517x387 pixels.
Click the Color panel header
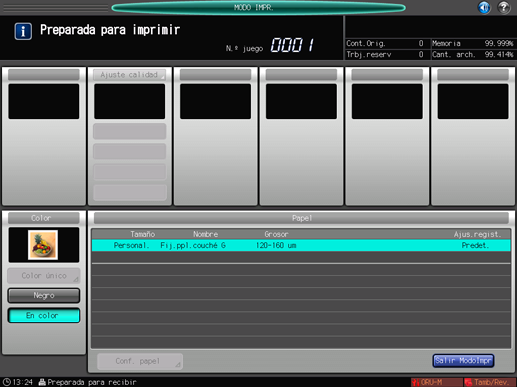coord(44,218)
